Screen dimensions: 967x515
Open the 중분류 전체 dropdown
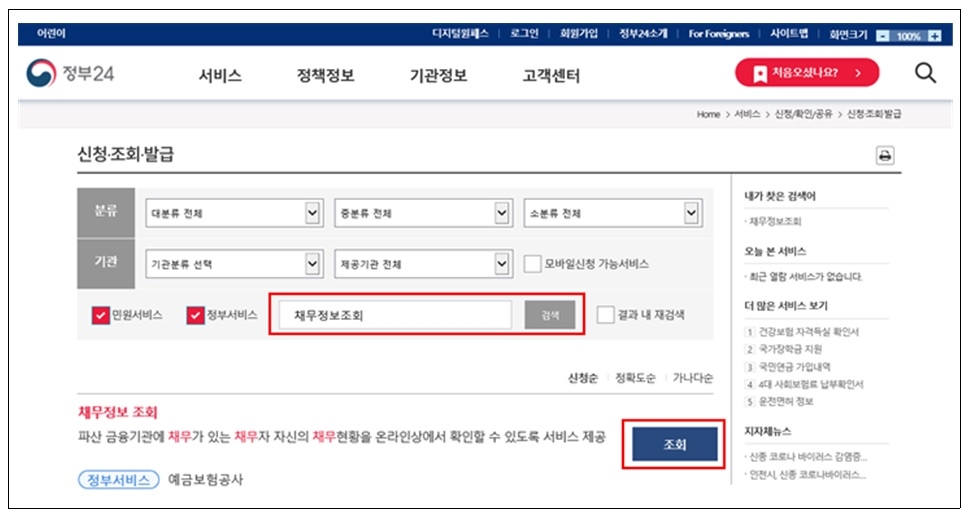[x=423, y=213]
